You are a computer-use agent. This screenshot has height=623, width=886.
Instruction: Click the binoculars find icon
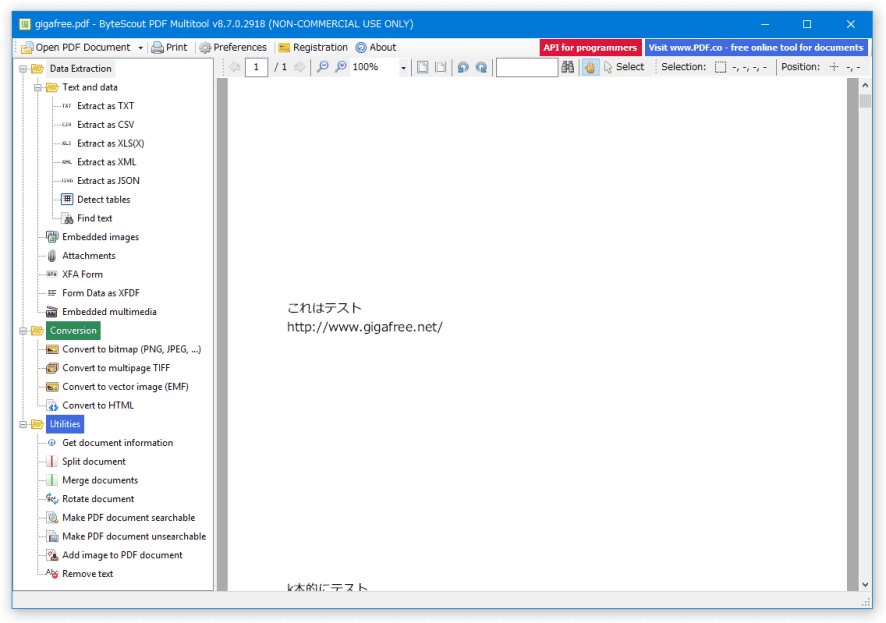(x=568, y=67)
